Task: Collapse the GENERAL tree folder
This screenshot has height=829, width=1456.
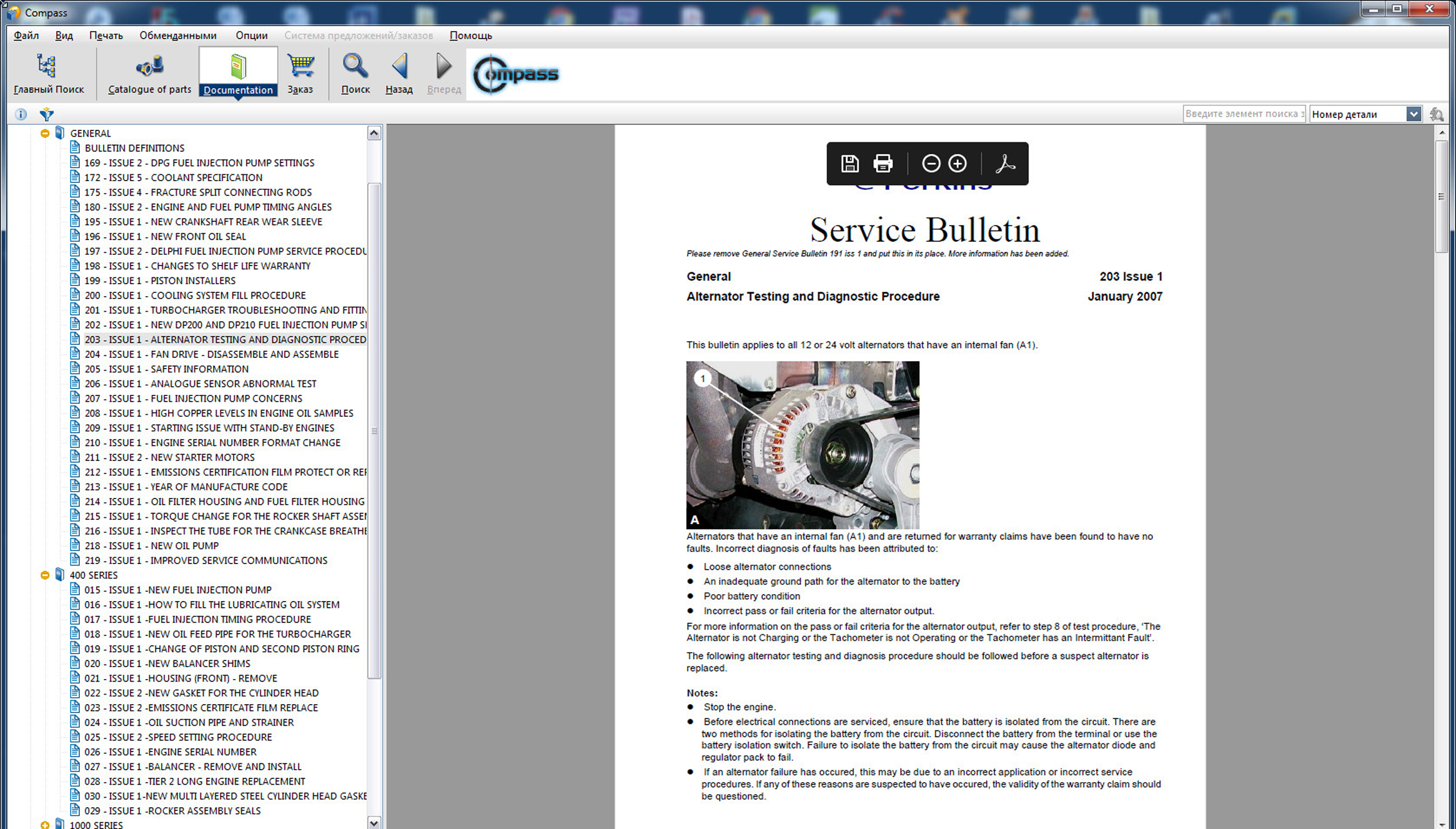Action: (x=45, y=133)
